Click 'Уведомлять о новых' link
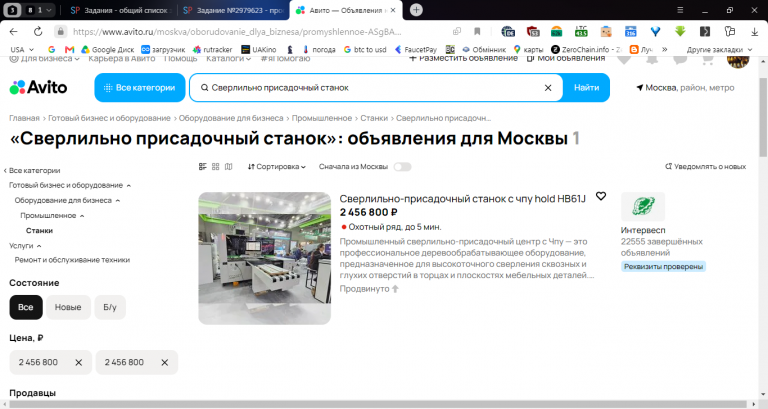Image resolution: width=768 pixels, height=409 pixels. (x=705, y=167)
